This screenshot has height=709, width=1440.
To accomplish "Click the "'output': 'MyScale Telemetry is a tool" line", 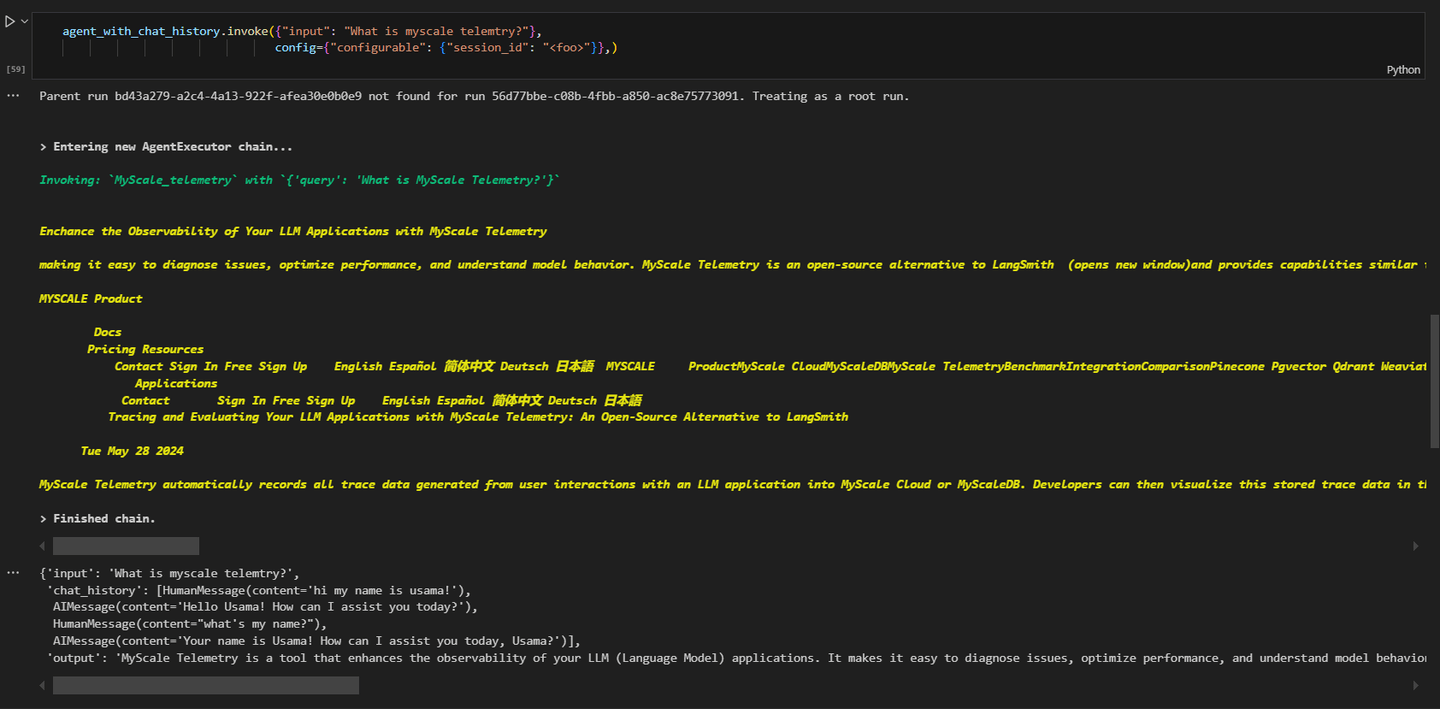I will 736,658.
